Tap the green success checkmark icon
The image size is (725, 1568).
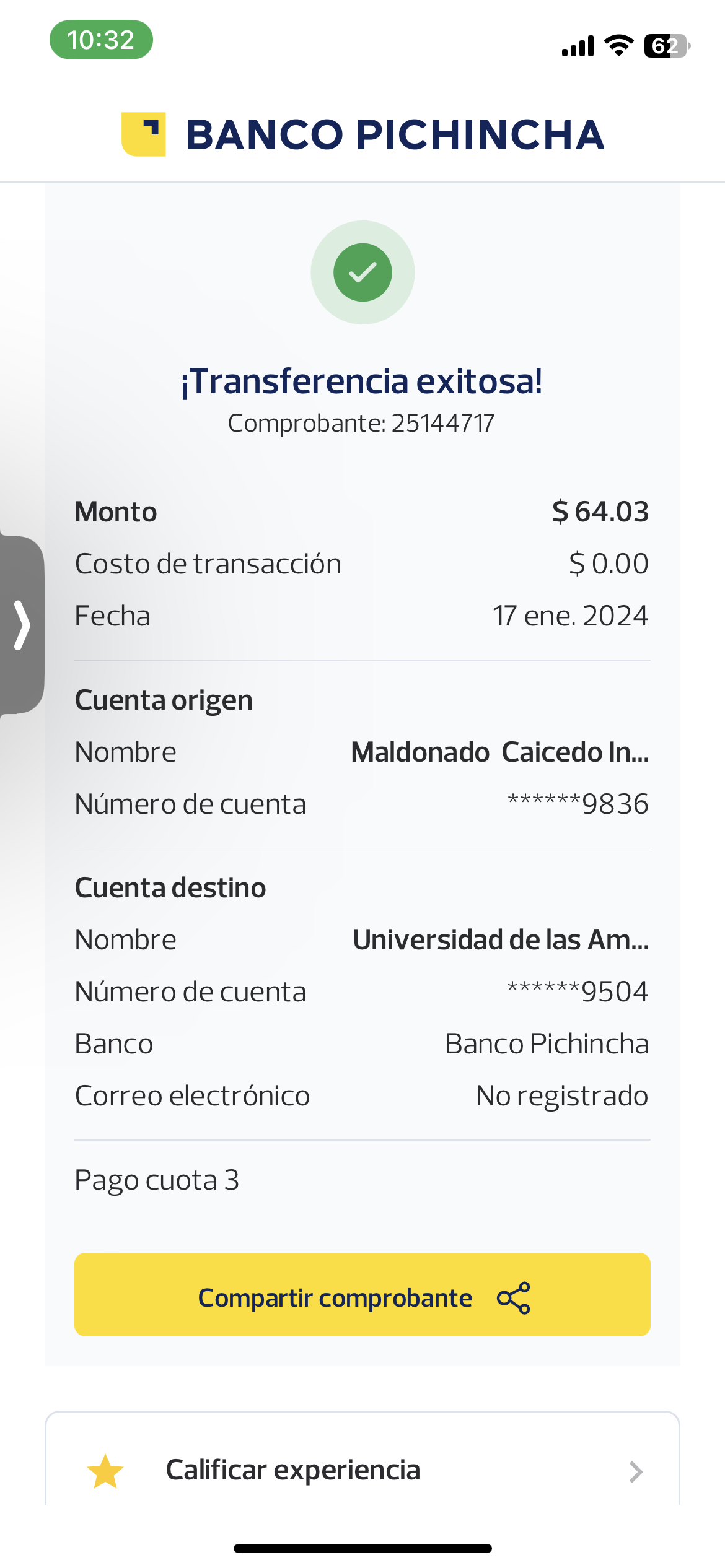[x=362, y=272]
